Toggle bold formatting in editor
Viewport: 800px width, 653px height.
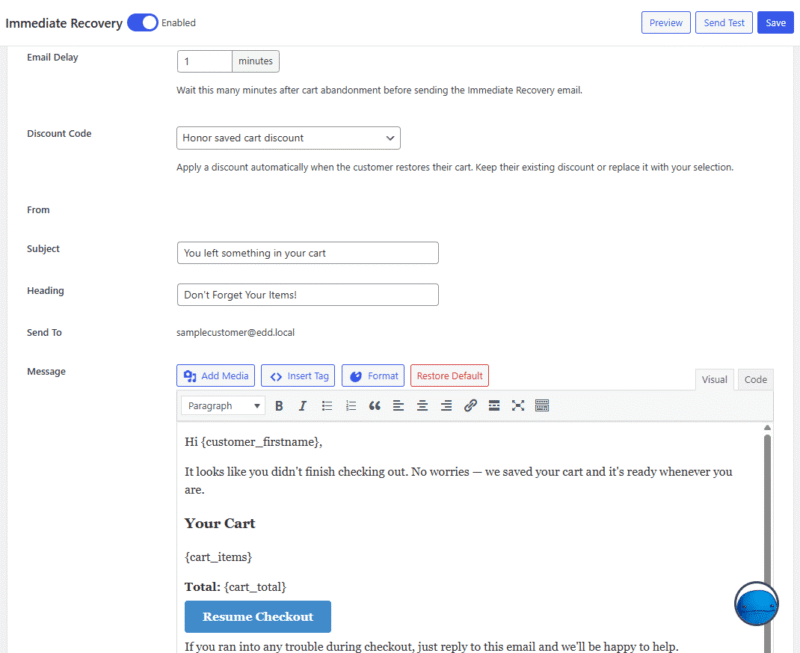pyautogui.click(x=279, y=406)
